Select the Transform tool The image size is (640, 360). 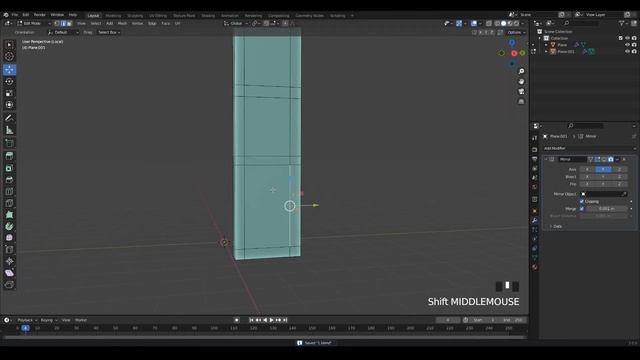pos(9,105)
